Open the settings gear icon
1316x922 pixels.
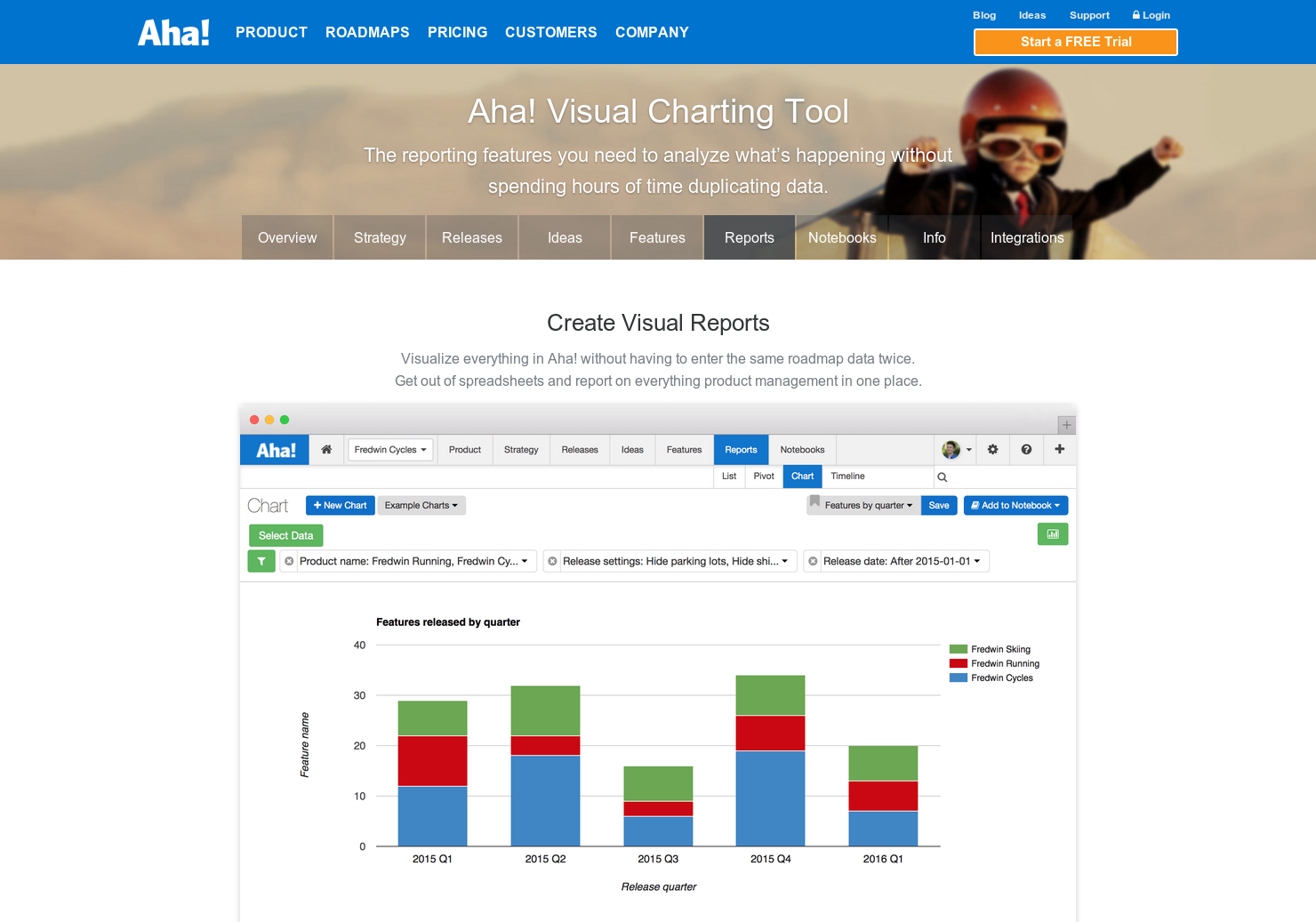pyautogui.click(x=992, y=450)
